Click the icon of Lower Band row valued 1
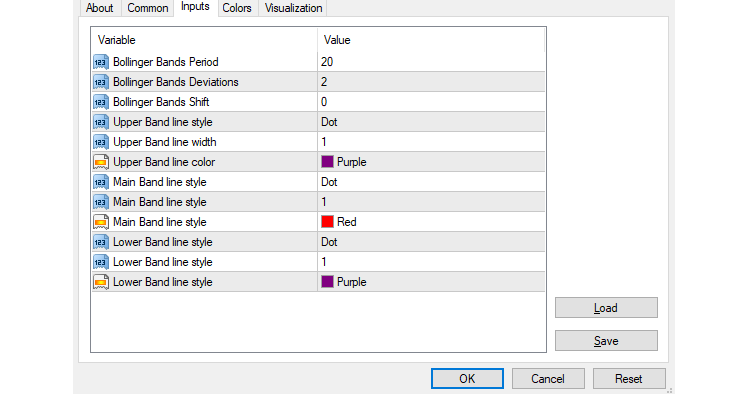 click(x=101, y=263)
